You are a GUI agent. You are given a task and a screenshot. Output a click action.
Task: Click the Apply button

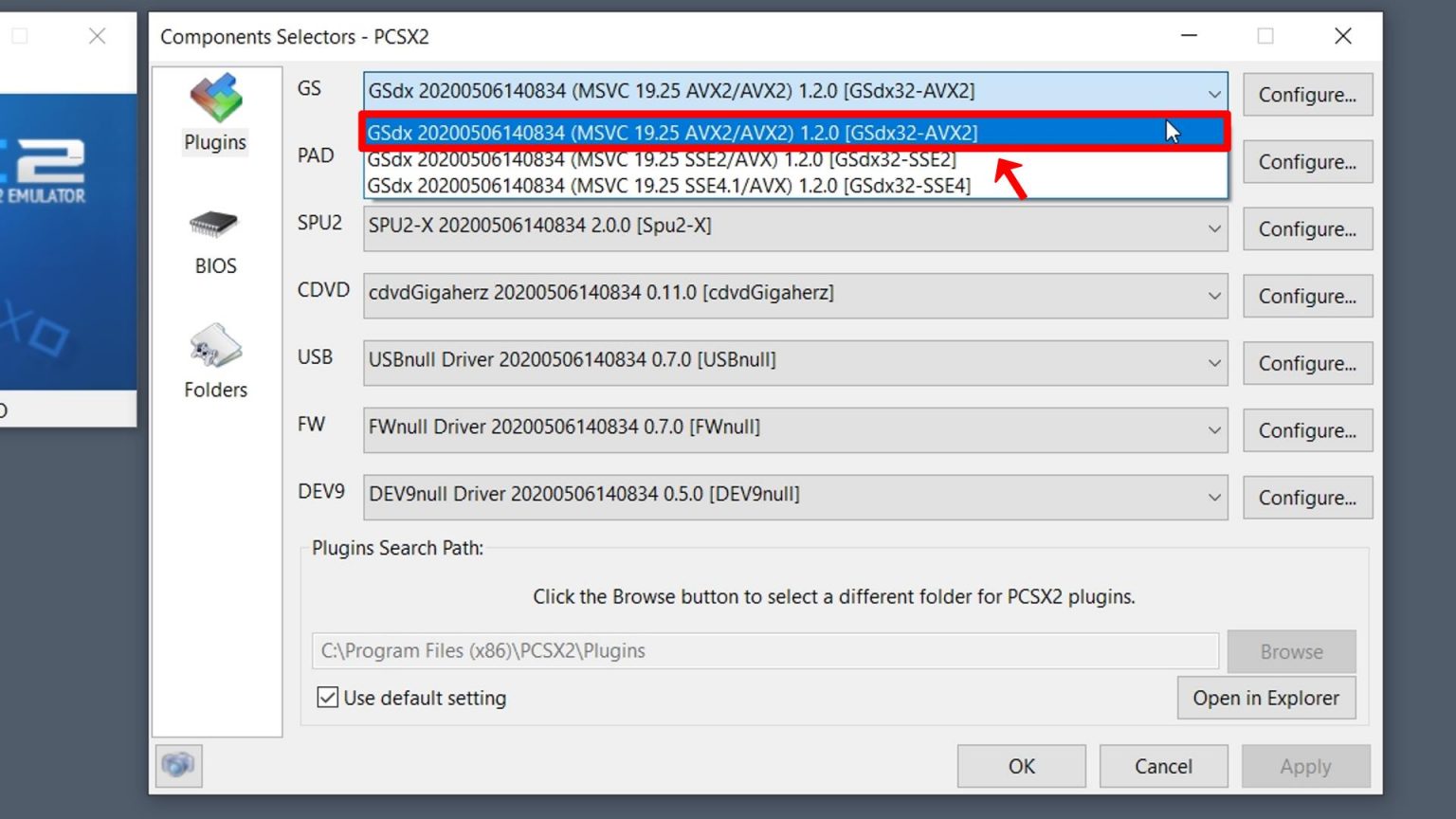pyautogui.click(x=1305, y=766)
